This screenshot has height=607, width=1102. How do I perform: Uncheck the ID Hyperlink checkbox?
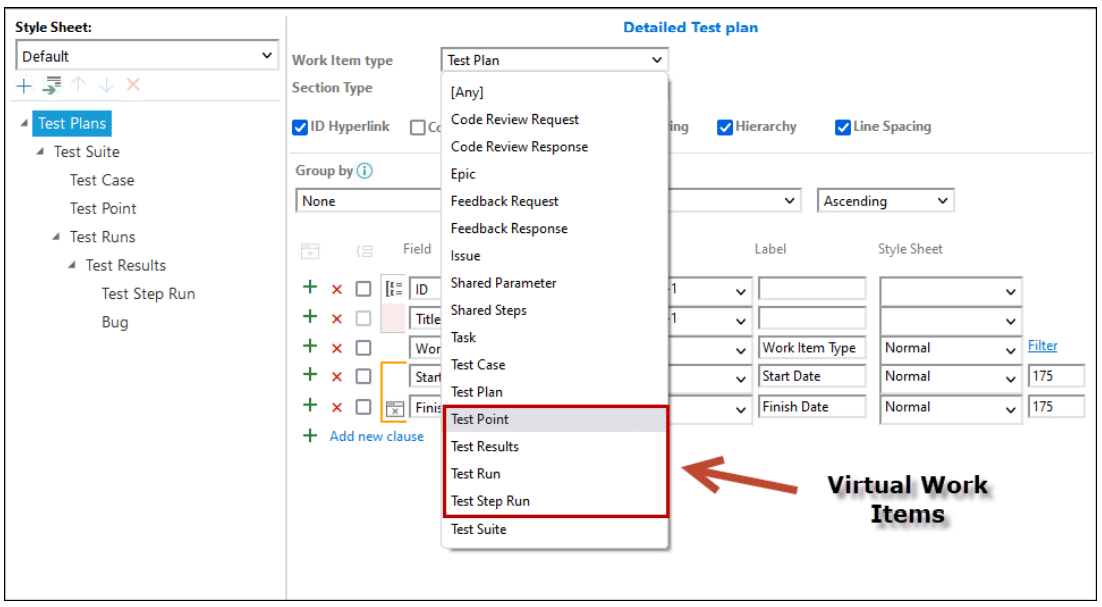300,127
